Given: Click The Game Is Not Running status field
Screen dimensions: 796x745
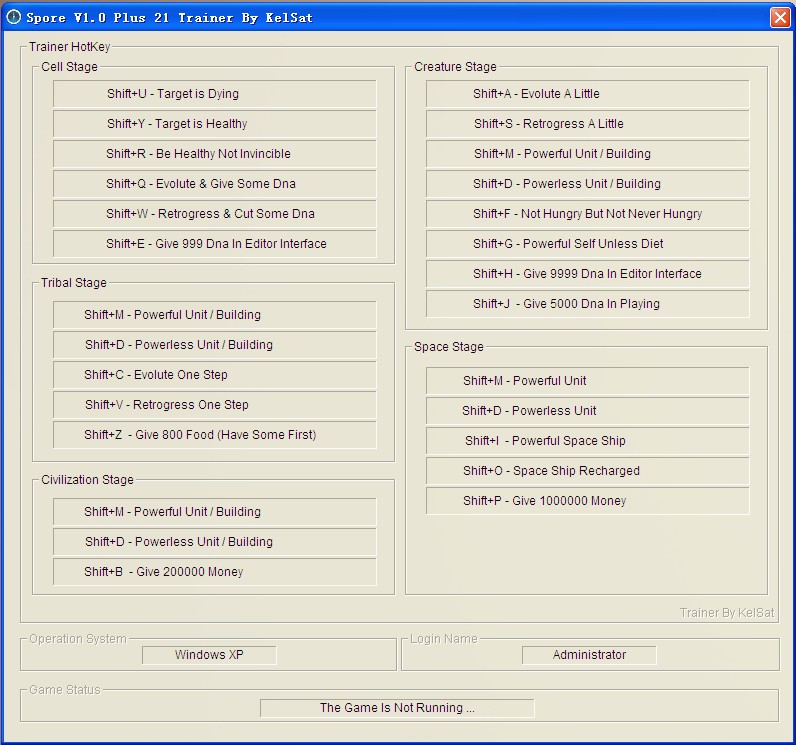Looking at the screenshot, I should pos(397,707).
